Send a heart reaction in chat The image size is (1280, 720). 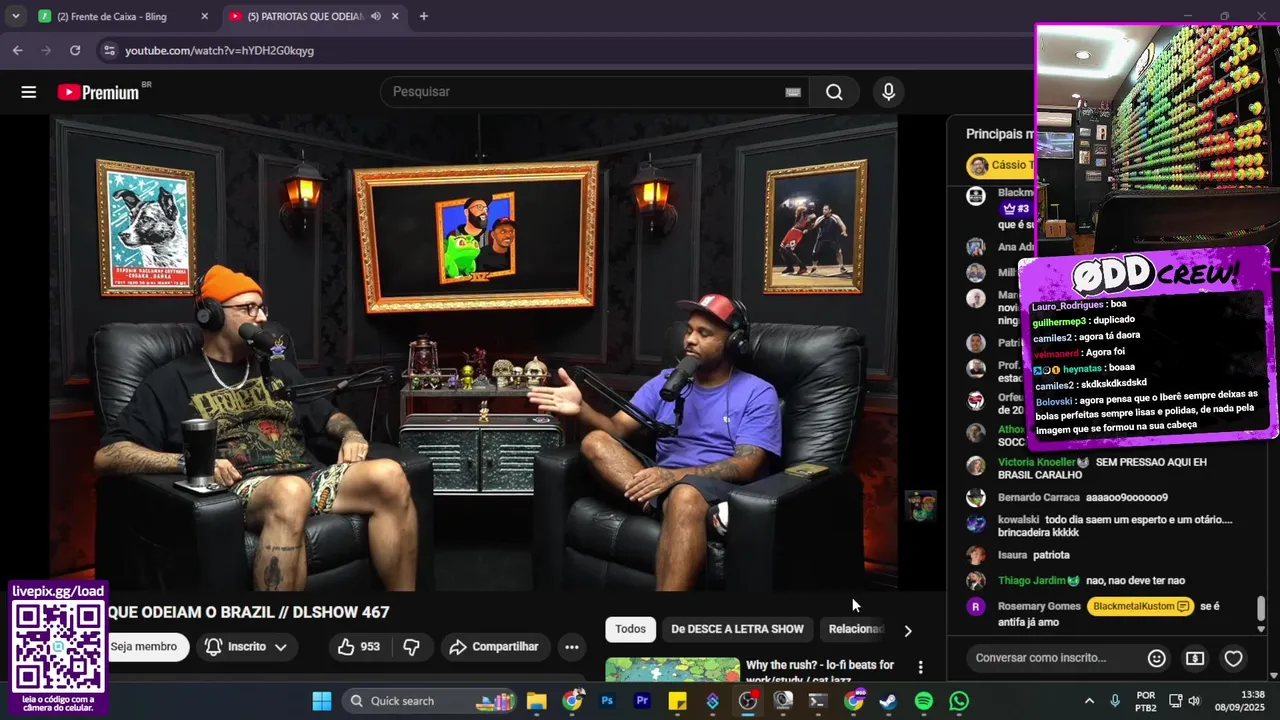coord(1234,658)
